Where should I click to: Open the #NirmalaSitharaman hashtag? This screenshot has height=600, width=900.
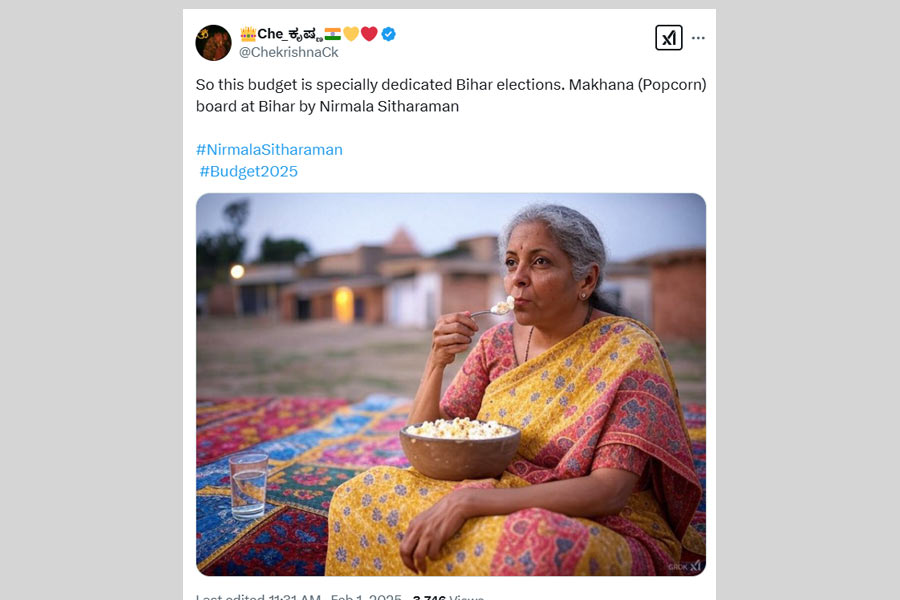click(269, 149)
